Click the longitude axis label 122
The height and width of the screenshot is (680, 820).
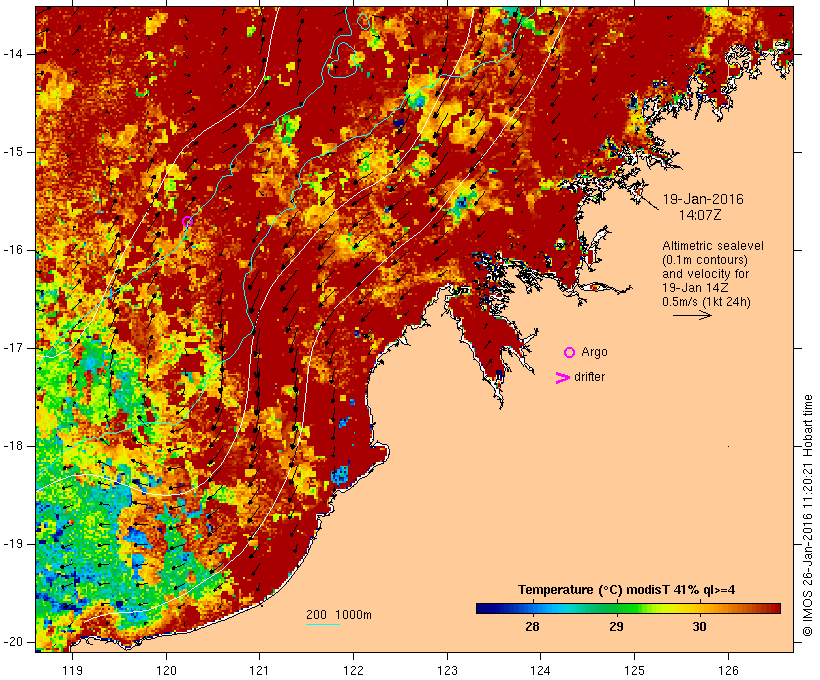354,670
